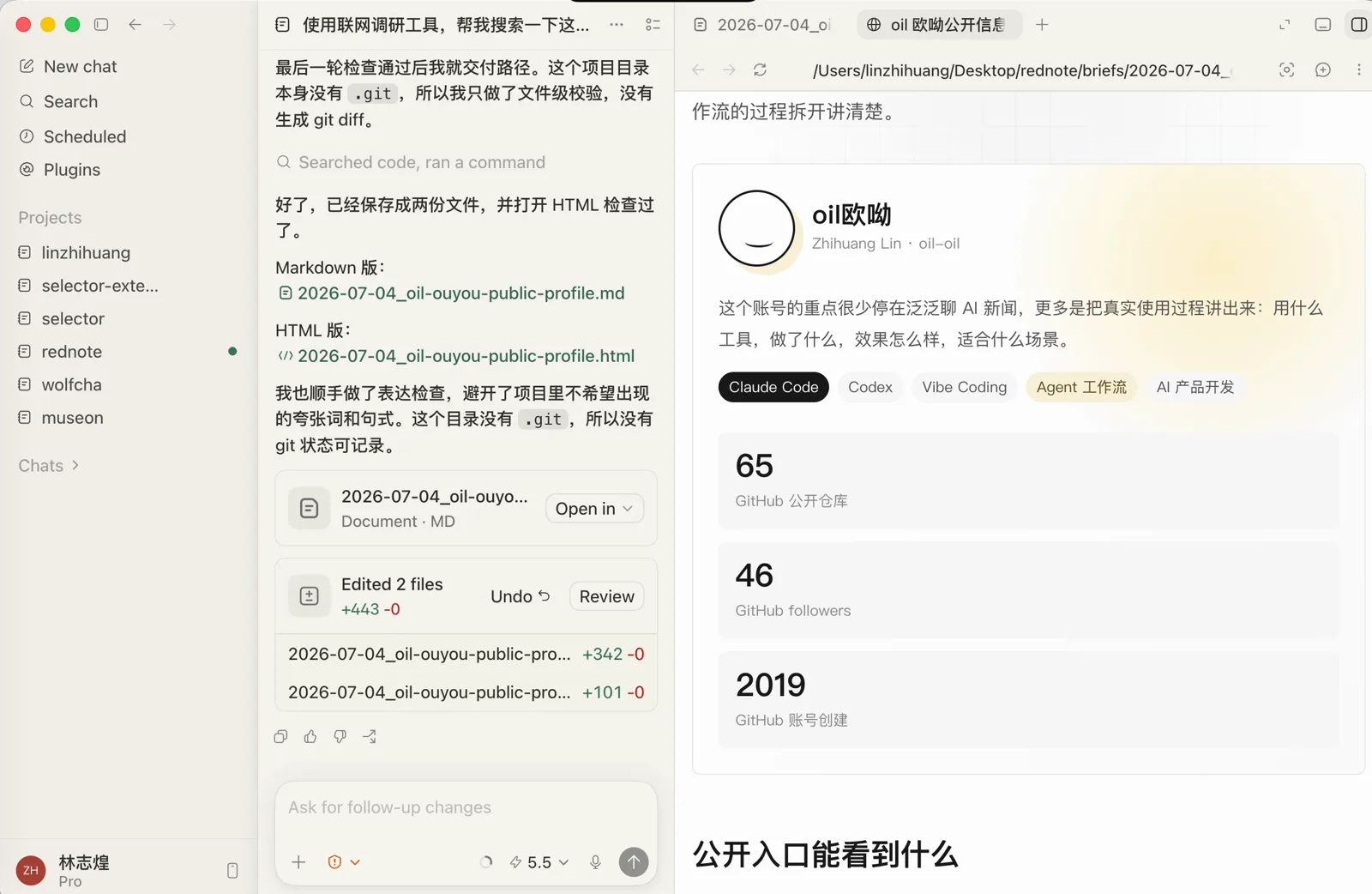Add a new tab with plus icon

tap(1042, 25)
